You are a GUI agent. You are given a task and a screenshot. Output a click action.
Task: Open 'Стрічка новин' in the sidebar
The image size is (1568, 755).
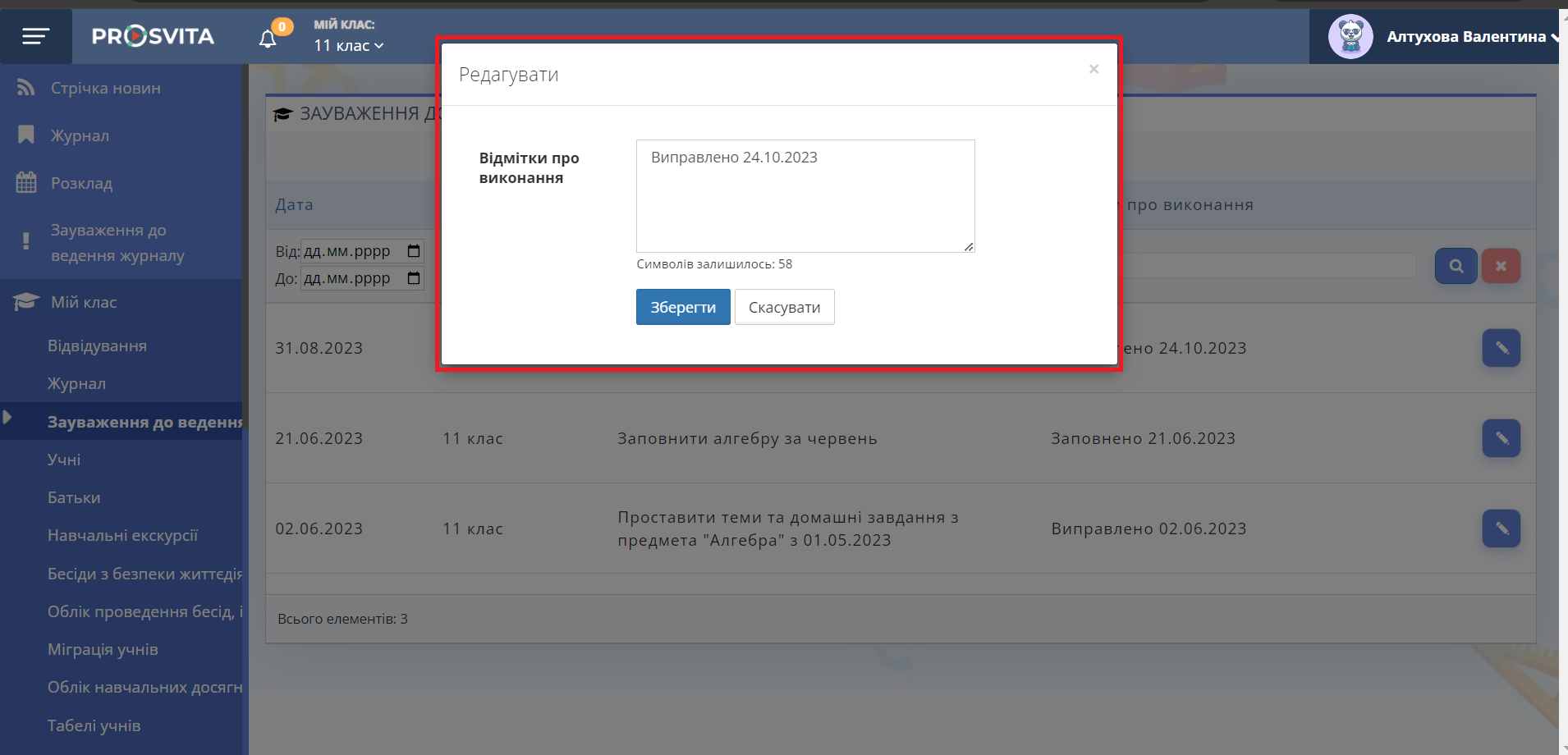(x=105, y=88)
